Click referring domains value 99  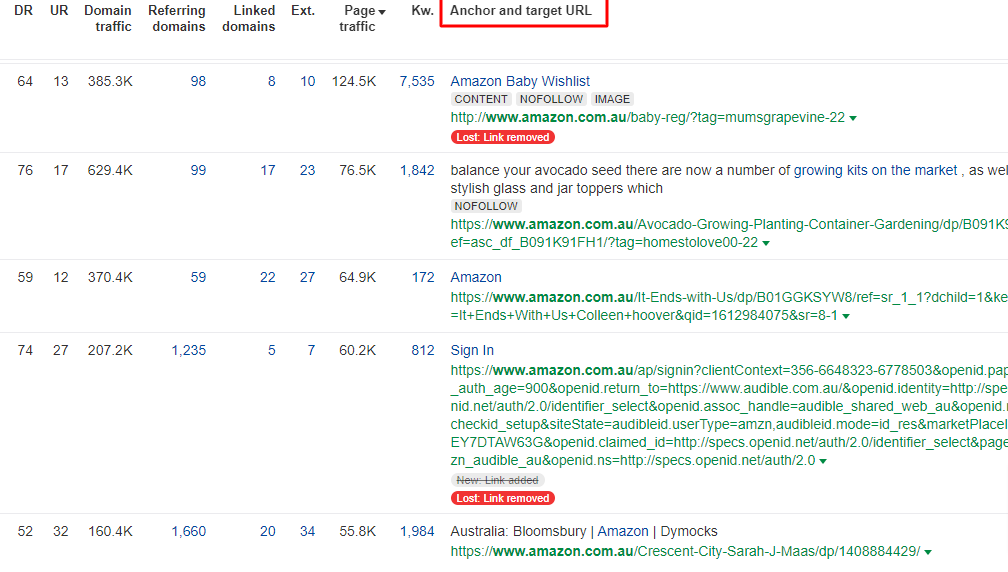198,170
